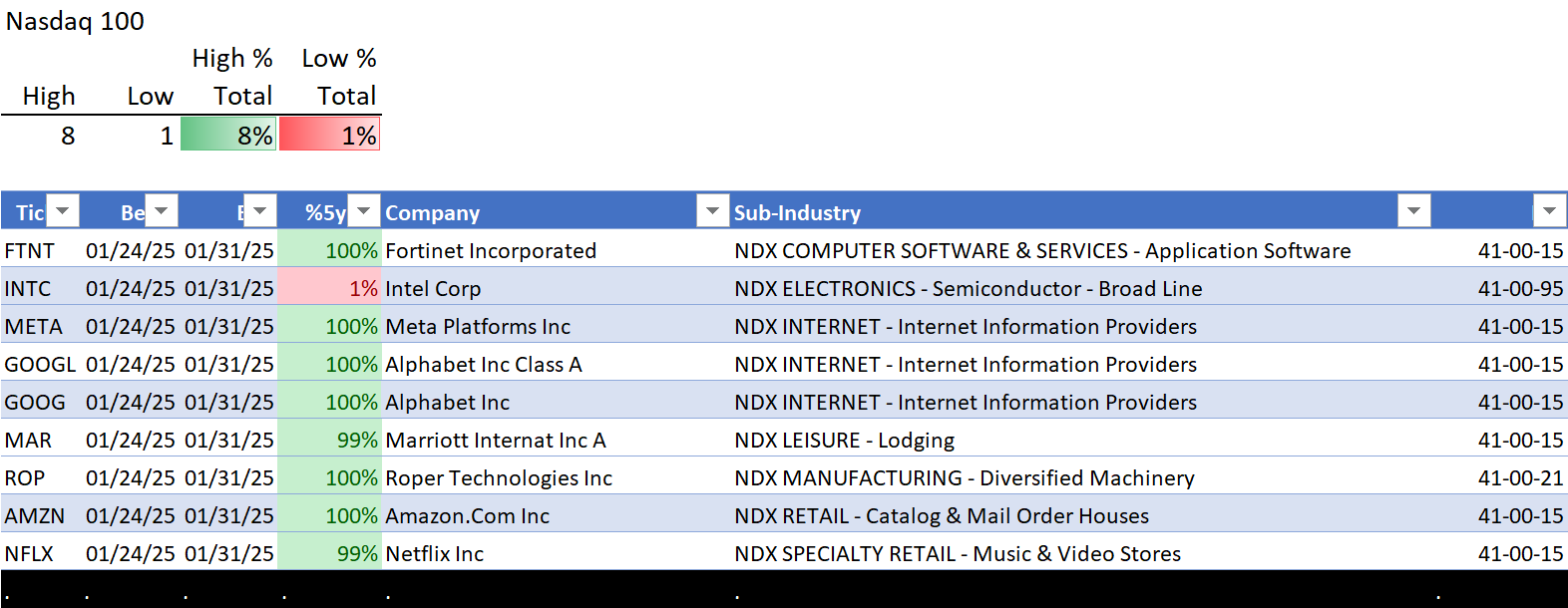Click the Amazon.Com Inc cell

[467, 515]
